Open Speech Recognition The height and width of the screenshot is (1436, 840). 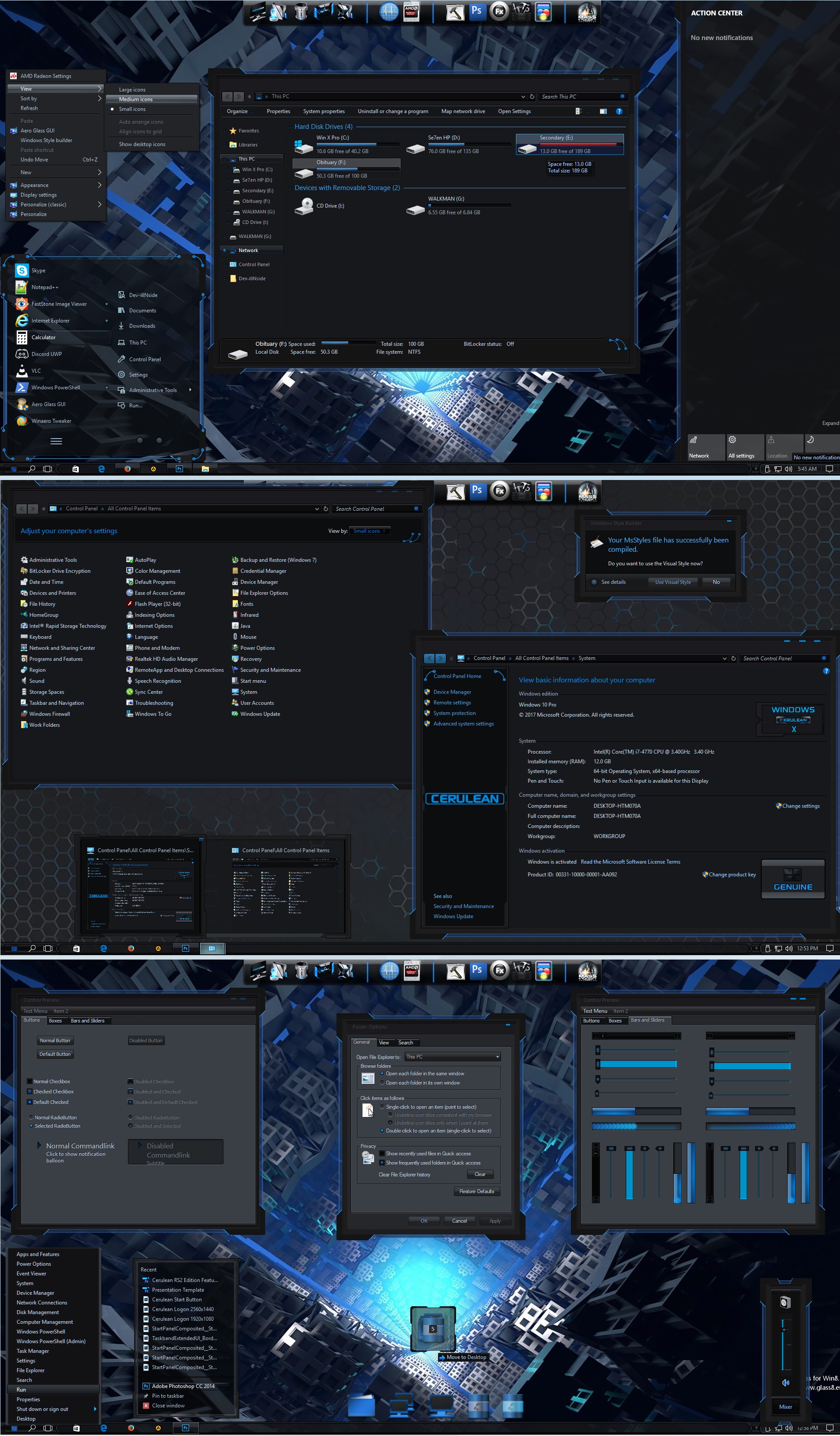(x=154, y=681)
